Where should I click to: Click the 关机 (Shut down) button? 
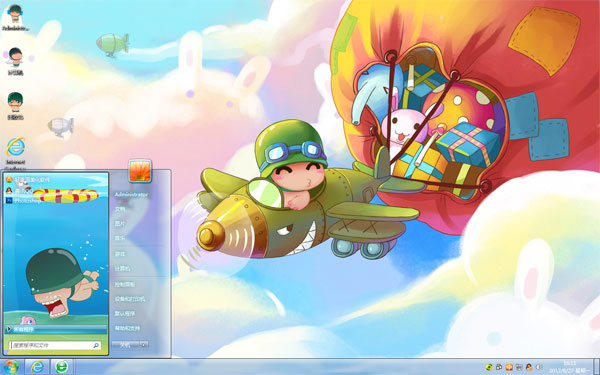click(126, 345)
